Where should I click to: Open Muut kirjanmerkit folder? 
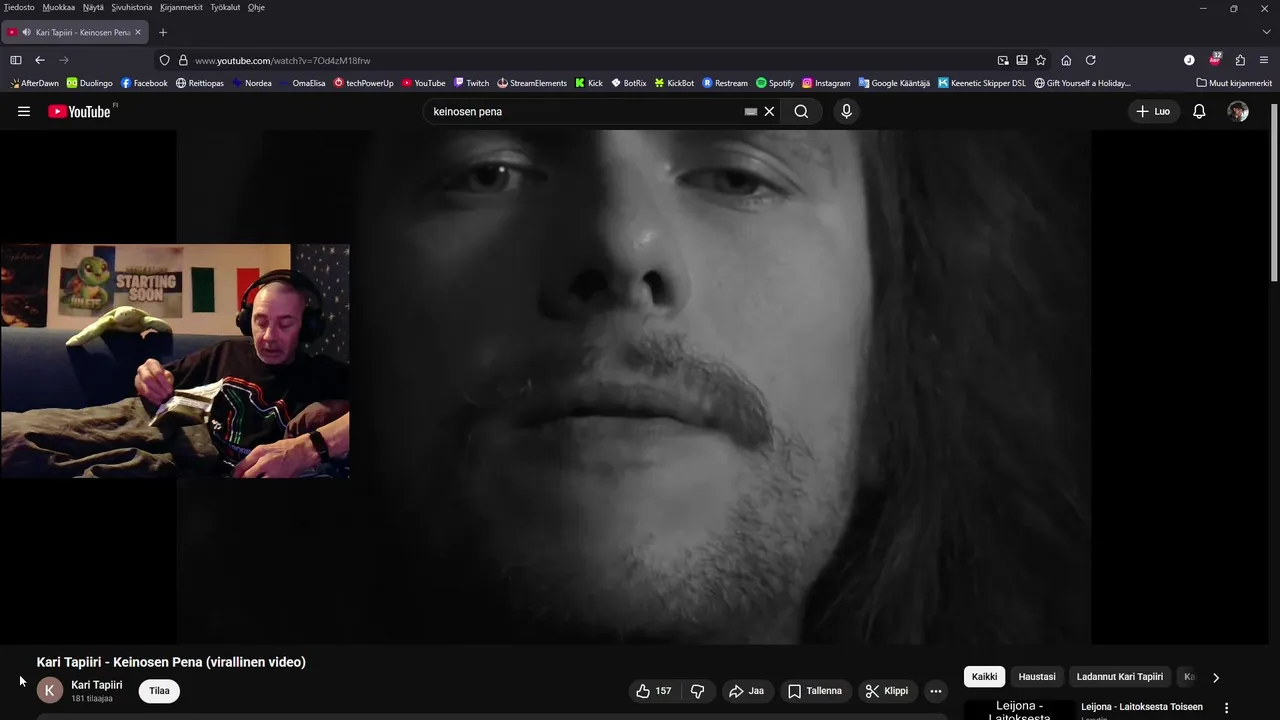click(x=1234, y=83)
